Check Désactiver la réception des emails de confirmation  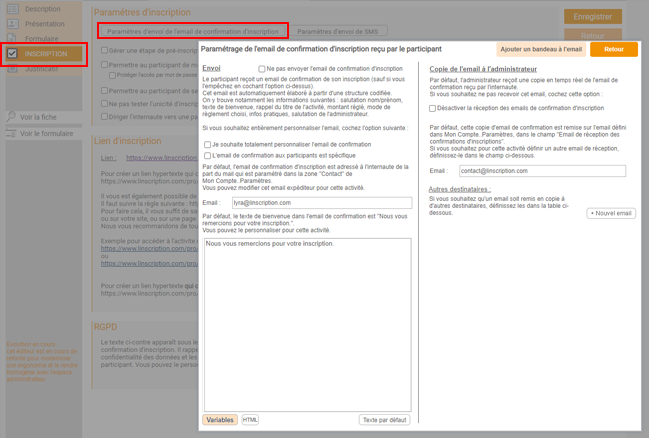(433, 108)
